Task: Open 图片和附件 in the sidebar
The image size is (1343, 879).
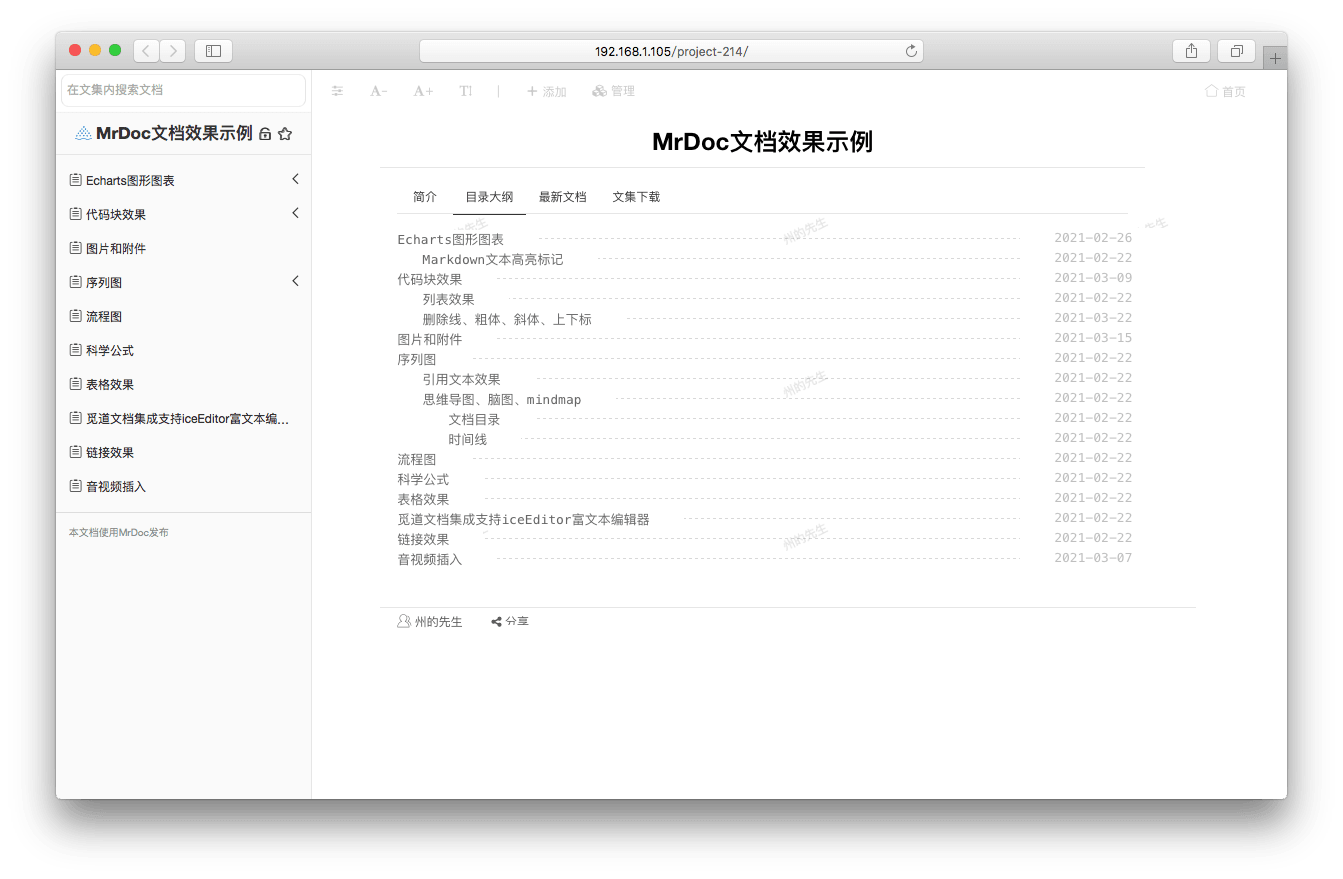Action: [116, 249]
